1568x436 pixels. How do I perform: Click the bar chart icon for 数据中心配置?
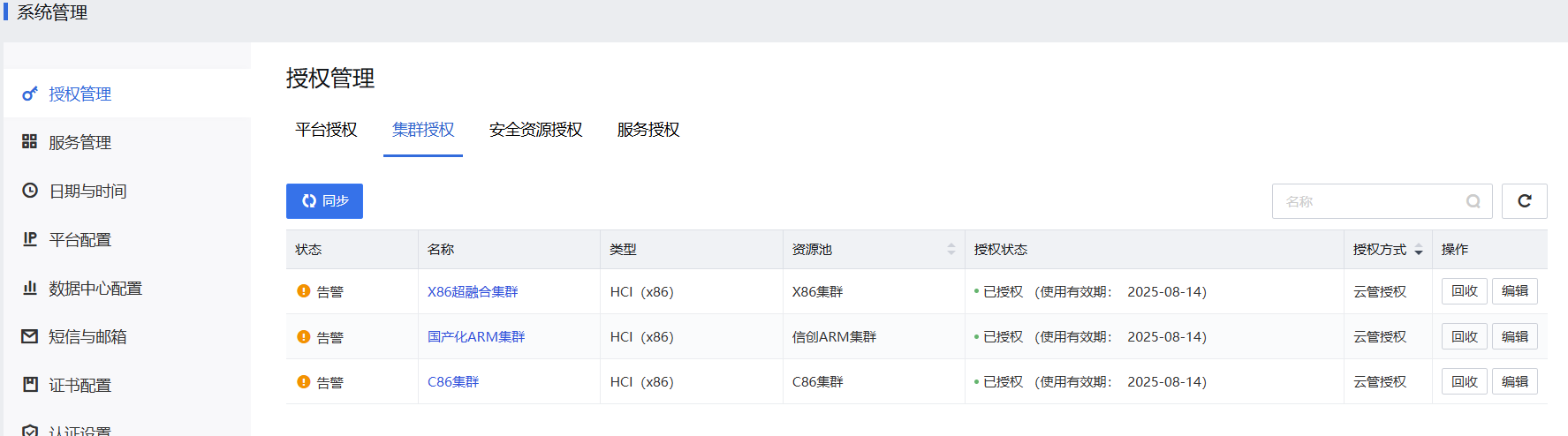[30, 288]
